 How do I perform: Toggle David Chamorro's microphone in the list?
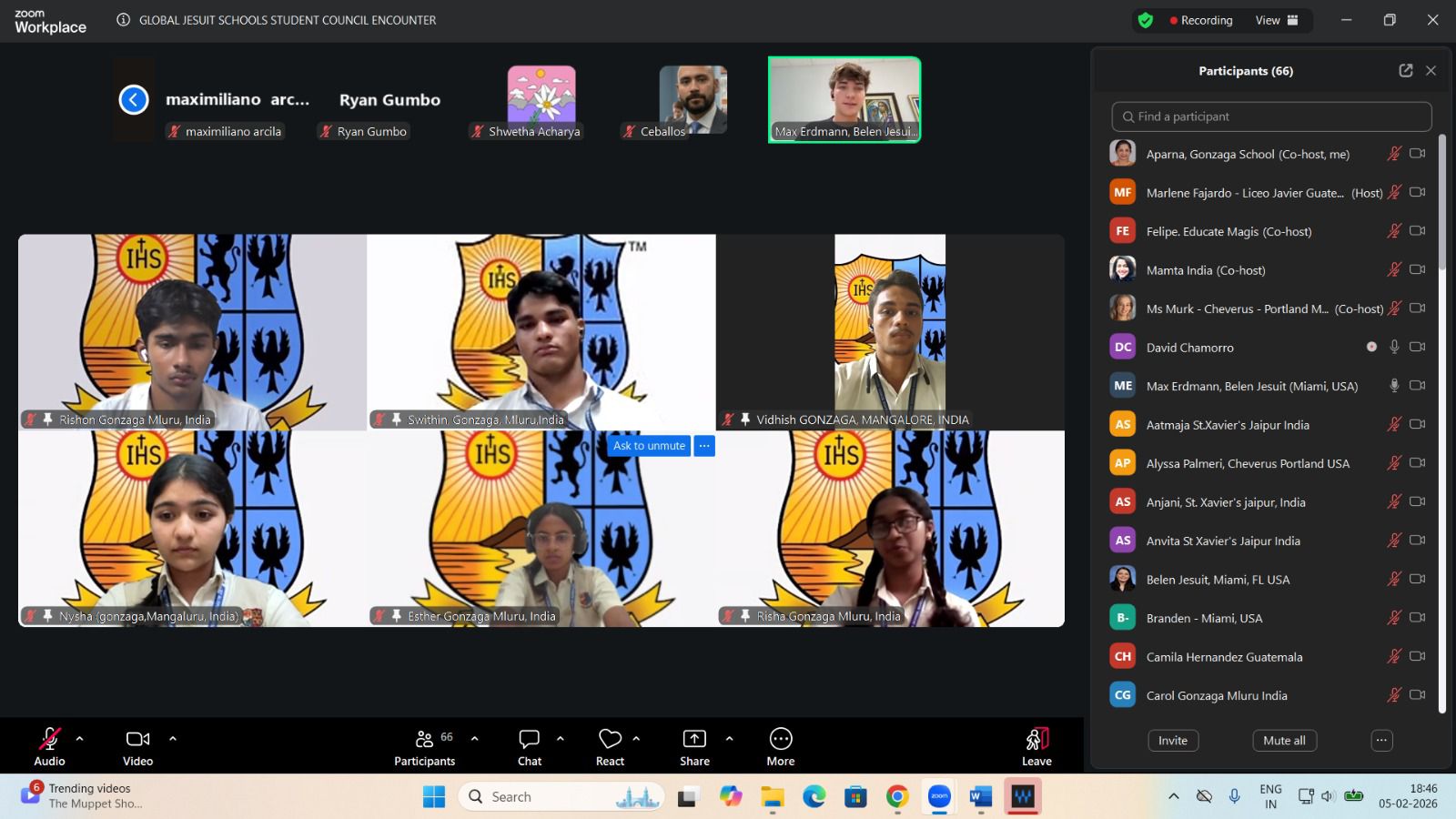[1393, 347]
